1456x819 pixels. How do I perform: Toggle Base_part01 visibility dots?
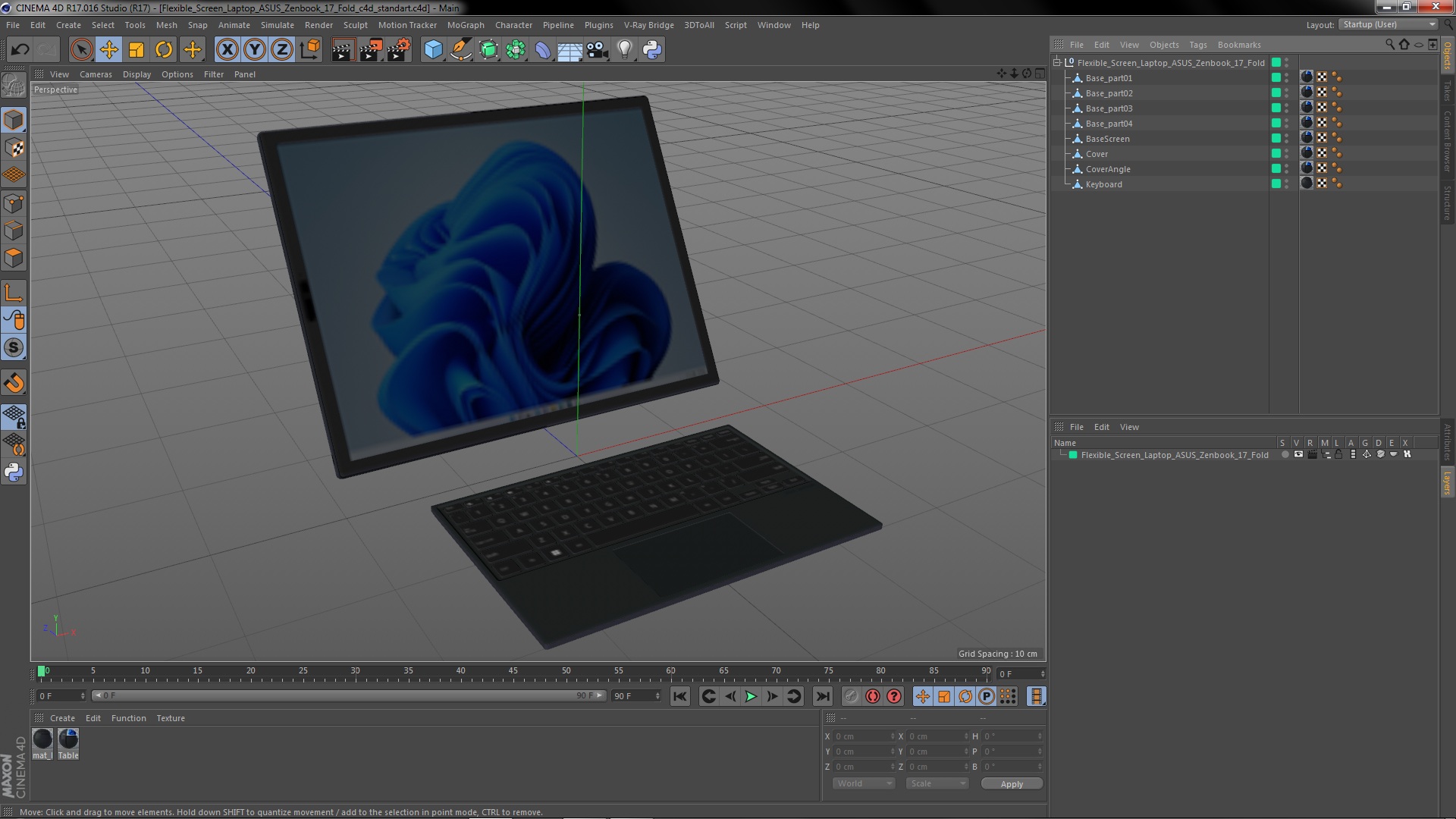click(x=1287, y=78)
